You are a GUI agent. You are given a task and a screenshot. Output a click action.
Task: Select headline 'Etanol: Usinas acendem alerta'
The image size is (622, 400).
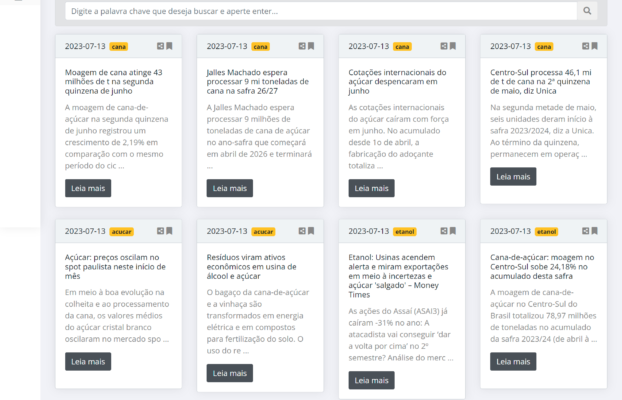(398, 276)
